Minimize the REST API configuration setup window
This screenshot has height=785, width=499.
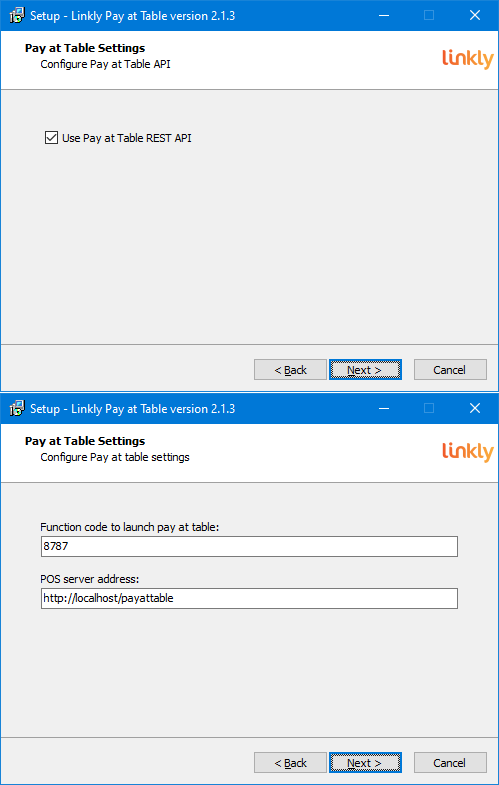pyautogui.click(x=384, y=16)
